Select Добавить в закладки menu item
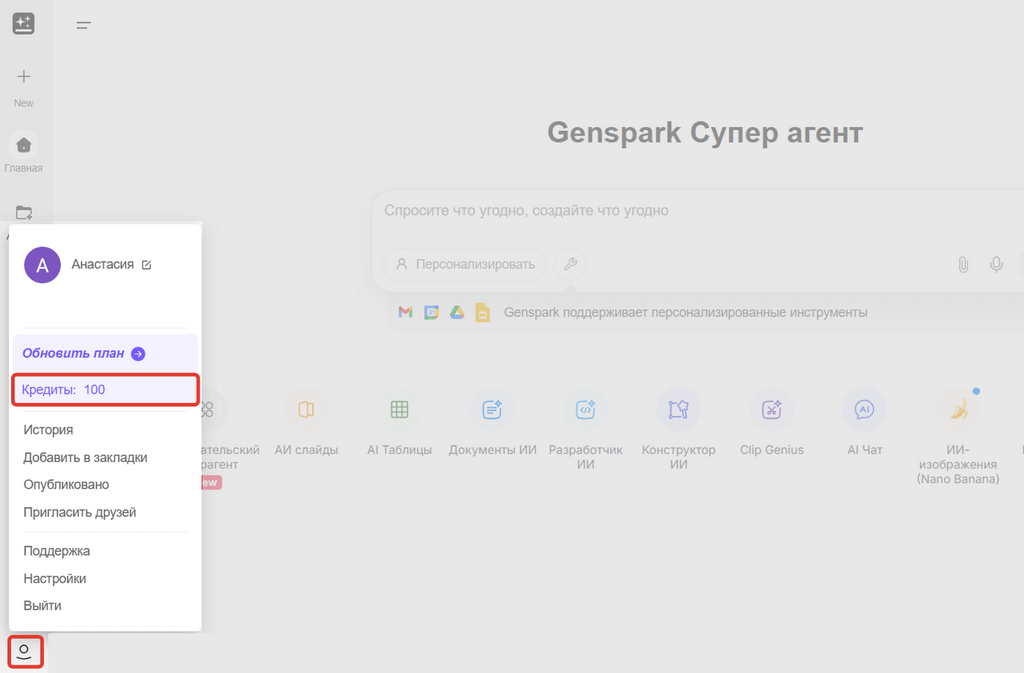 click(86, 458)
